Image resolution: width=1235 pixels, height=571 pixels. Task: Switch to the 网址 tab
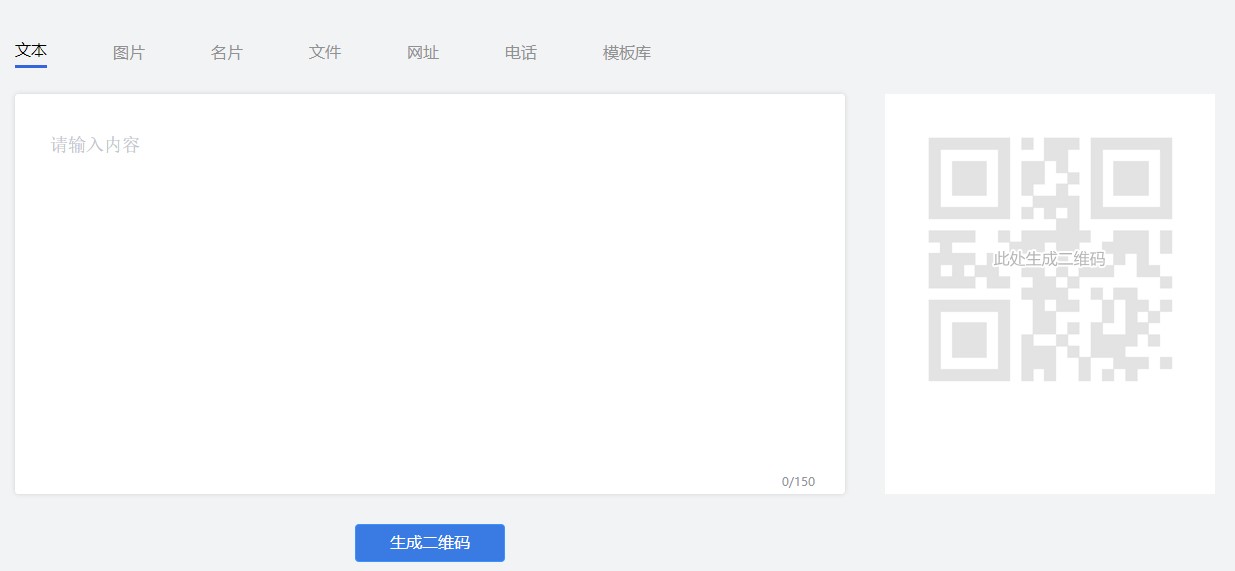pyautogui.click(x=423, y=53)
